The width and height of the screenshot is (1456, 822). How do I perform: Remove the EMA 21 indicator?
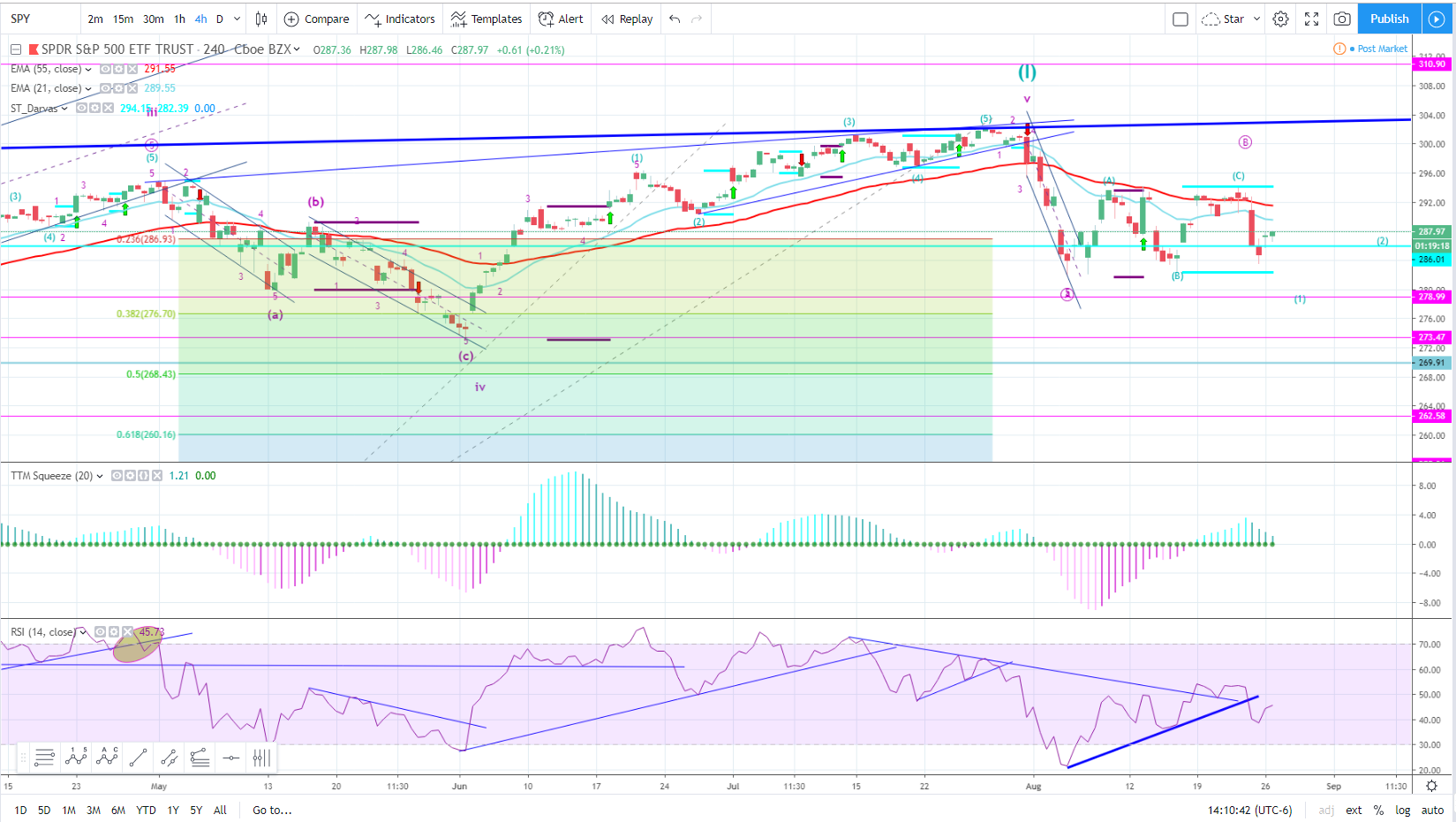coord(132,88)
